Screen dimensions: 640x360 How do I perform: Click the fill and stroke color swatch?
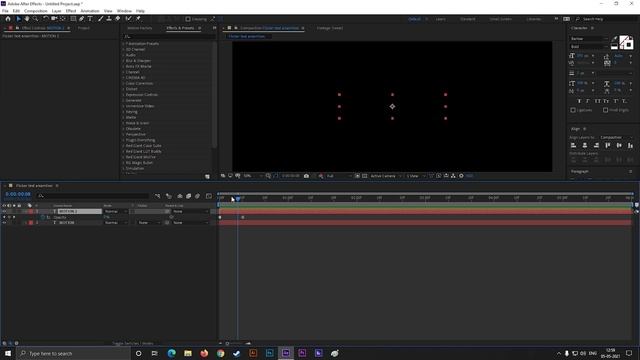pos(626,42)
